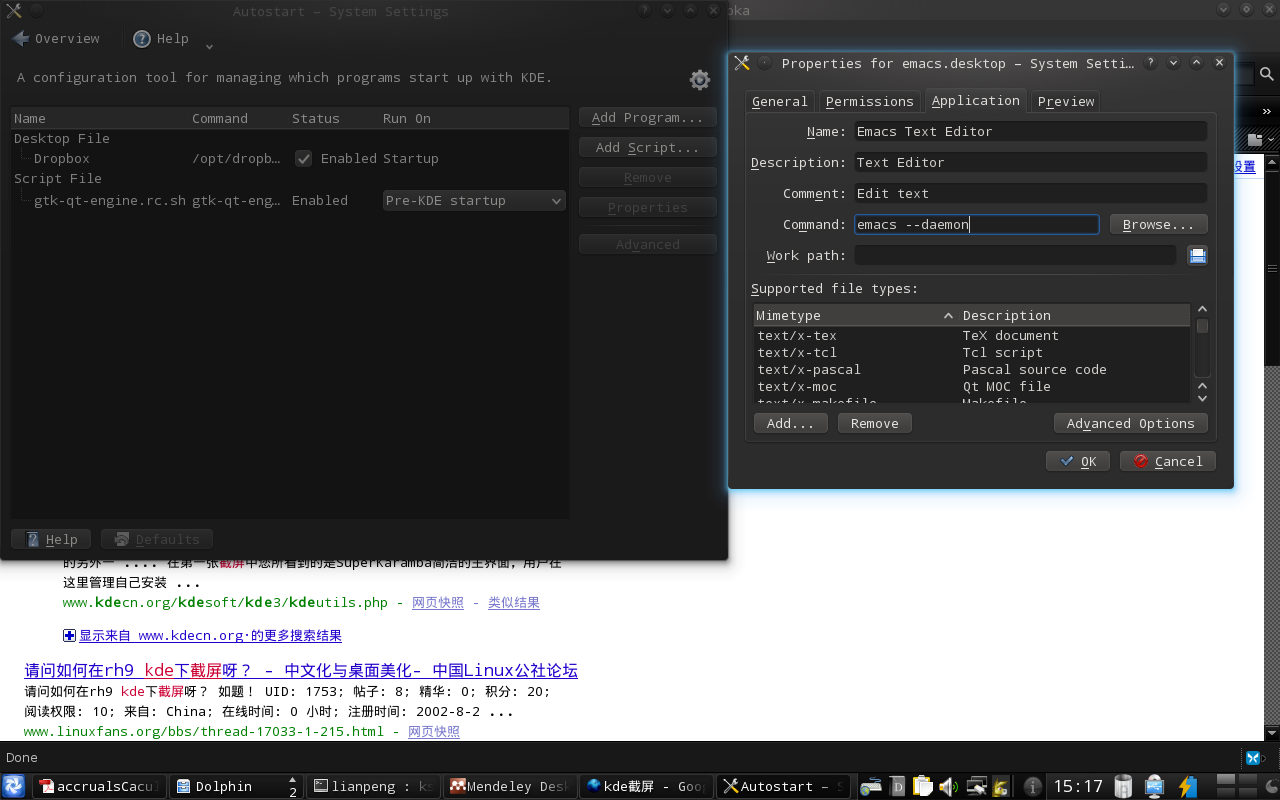1280x800 pixels.
Task: Expand the toolbar overflow chevron beside Help
Action: click(x=209, y=46)
